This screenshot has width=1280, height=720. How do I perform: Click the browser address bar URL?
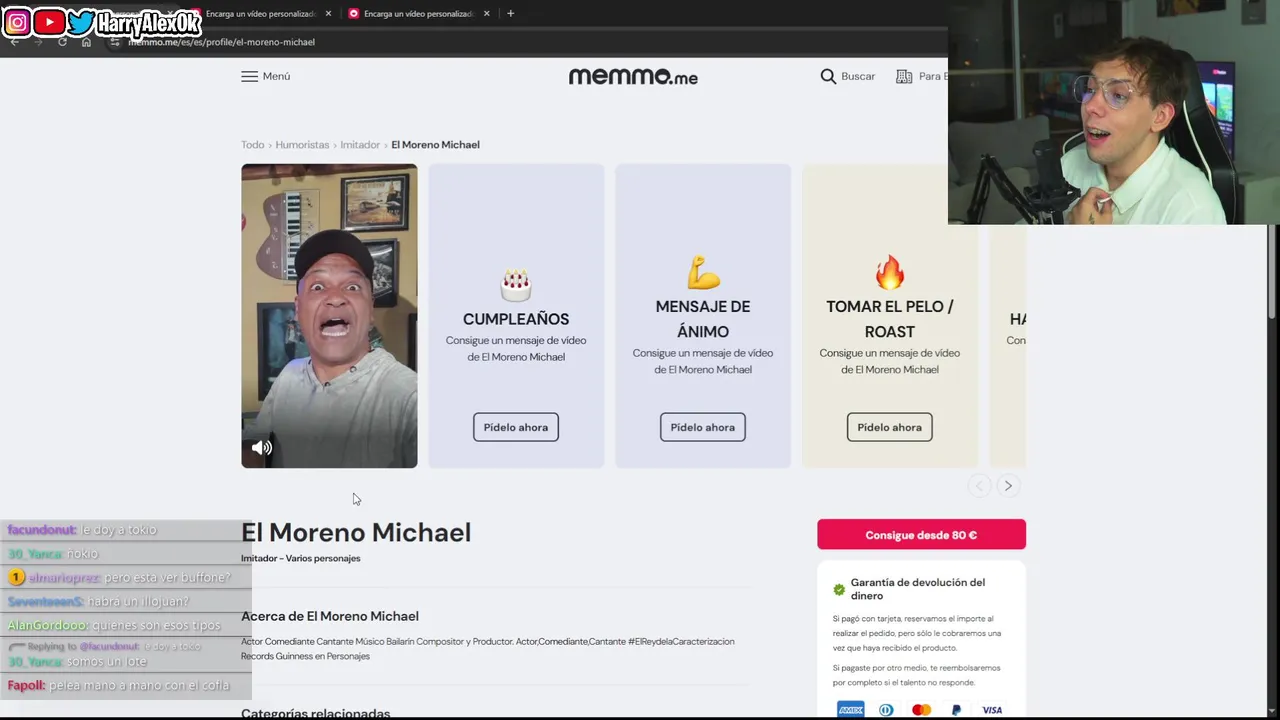tap(221, 42)
